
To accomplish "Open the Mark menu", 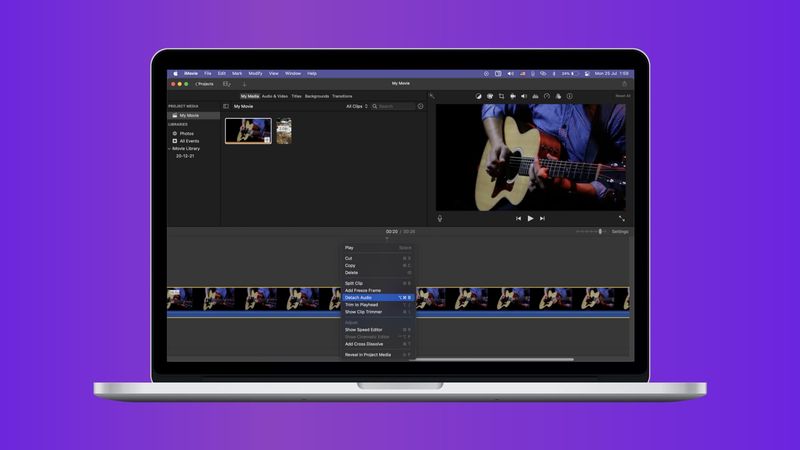I will pos(237,73).
